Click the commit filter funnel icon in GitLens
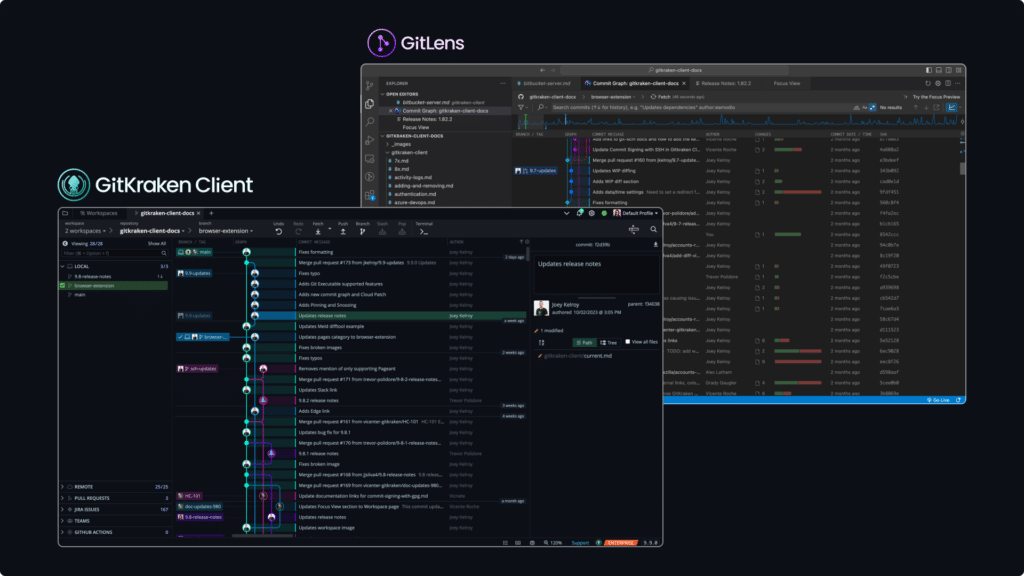1024x576 pixels. point(521,107)
